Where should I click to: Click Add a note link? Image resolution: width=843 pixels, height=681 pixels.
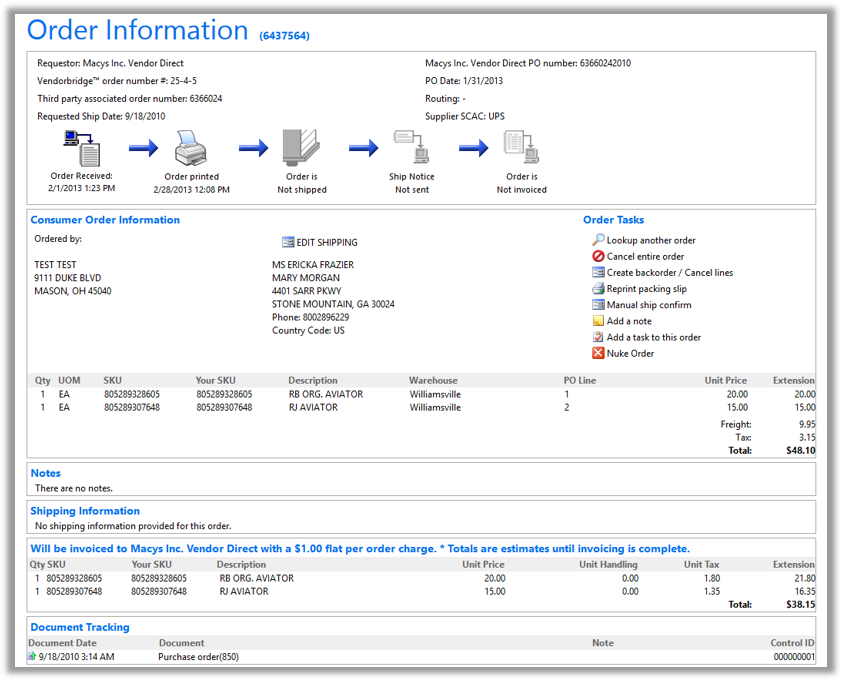pos(629,321)
